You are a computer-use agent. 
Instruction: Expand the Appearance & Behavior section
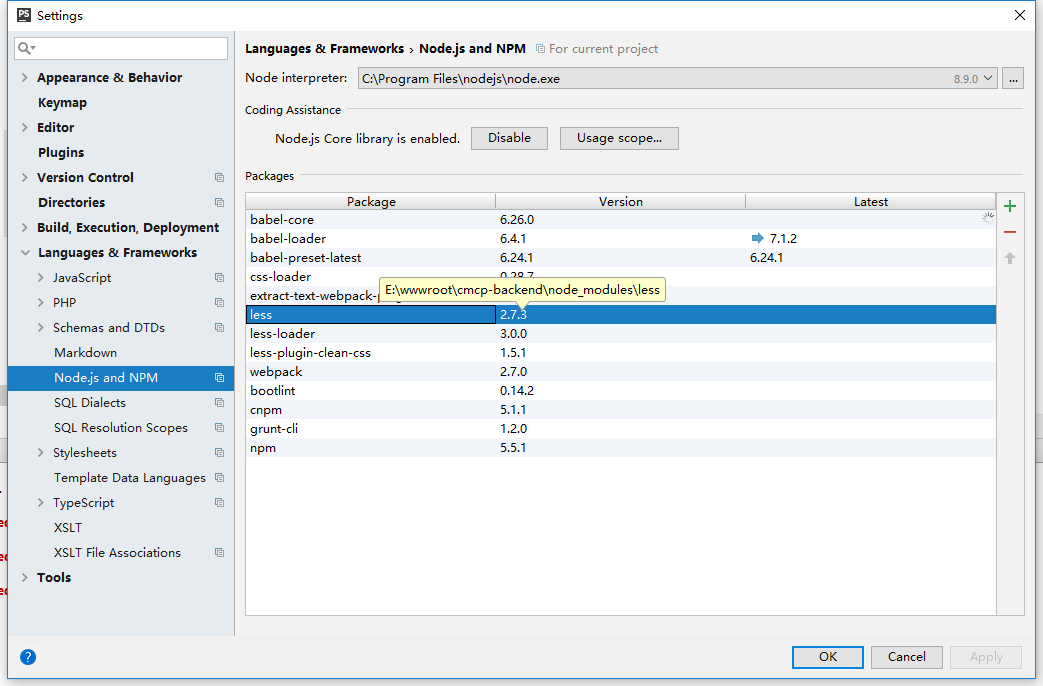tap(25, 77)
